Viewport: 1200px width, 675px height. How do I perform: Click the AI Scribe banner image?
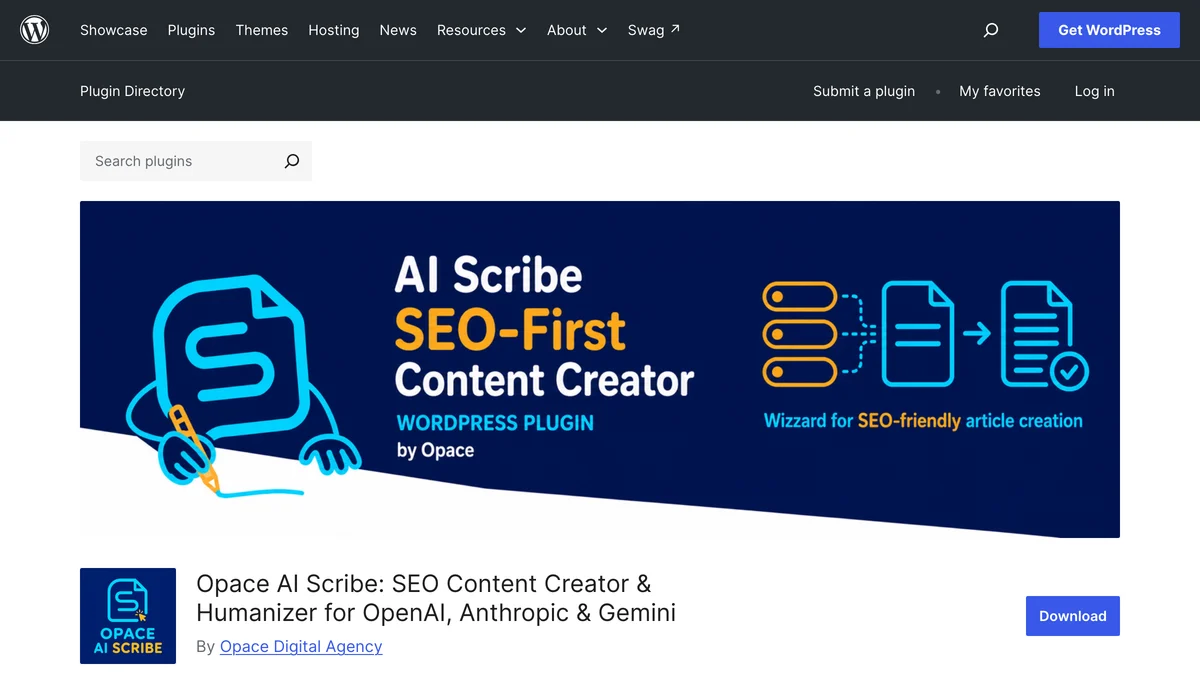(x=600, y=369)
